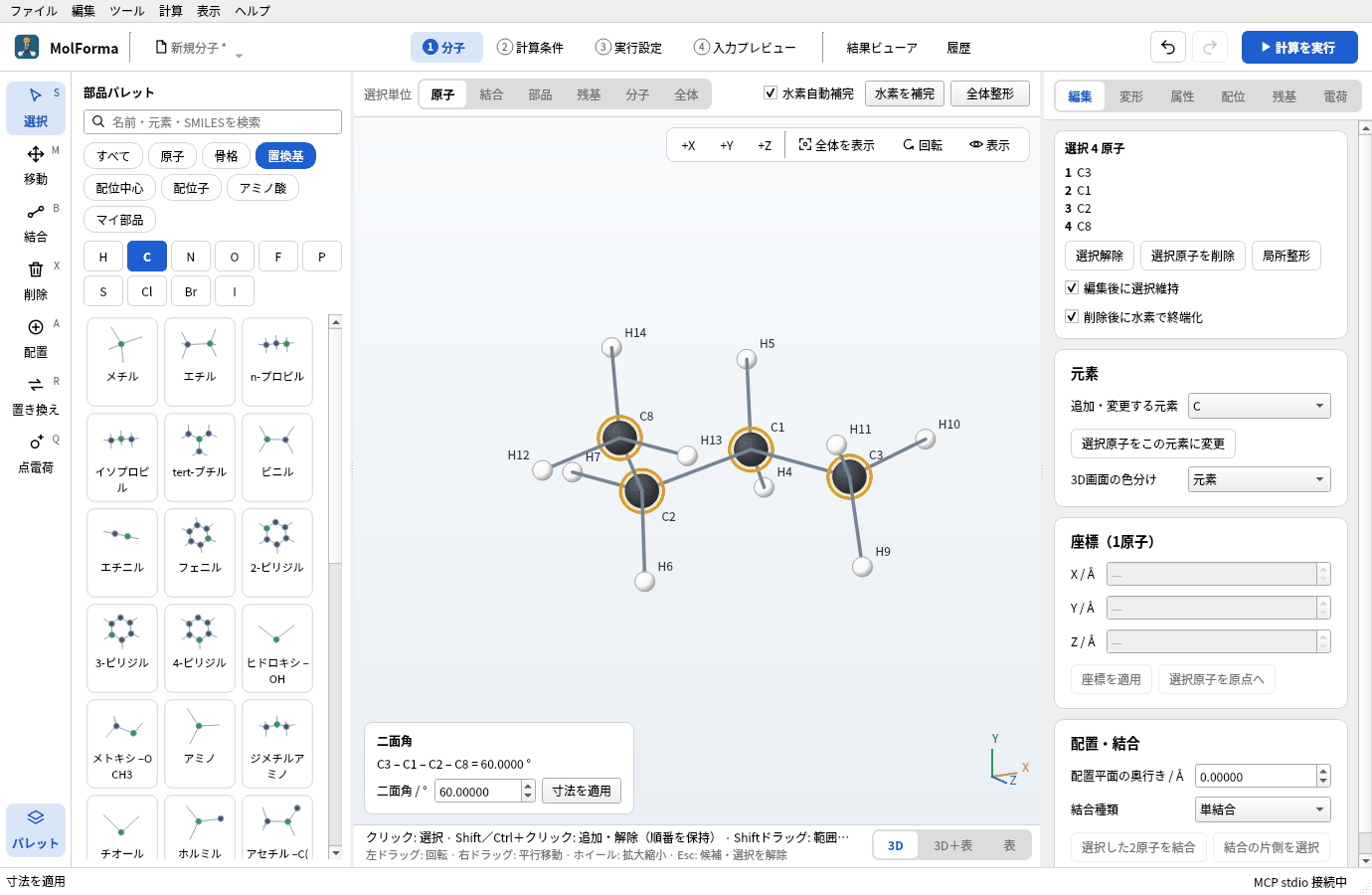The width and height of the screenshot is (1372, 895).
Task: Choose the 結合 (Bond) tool
Action: [x=36, y=223]
